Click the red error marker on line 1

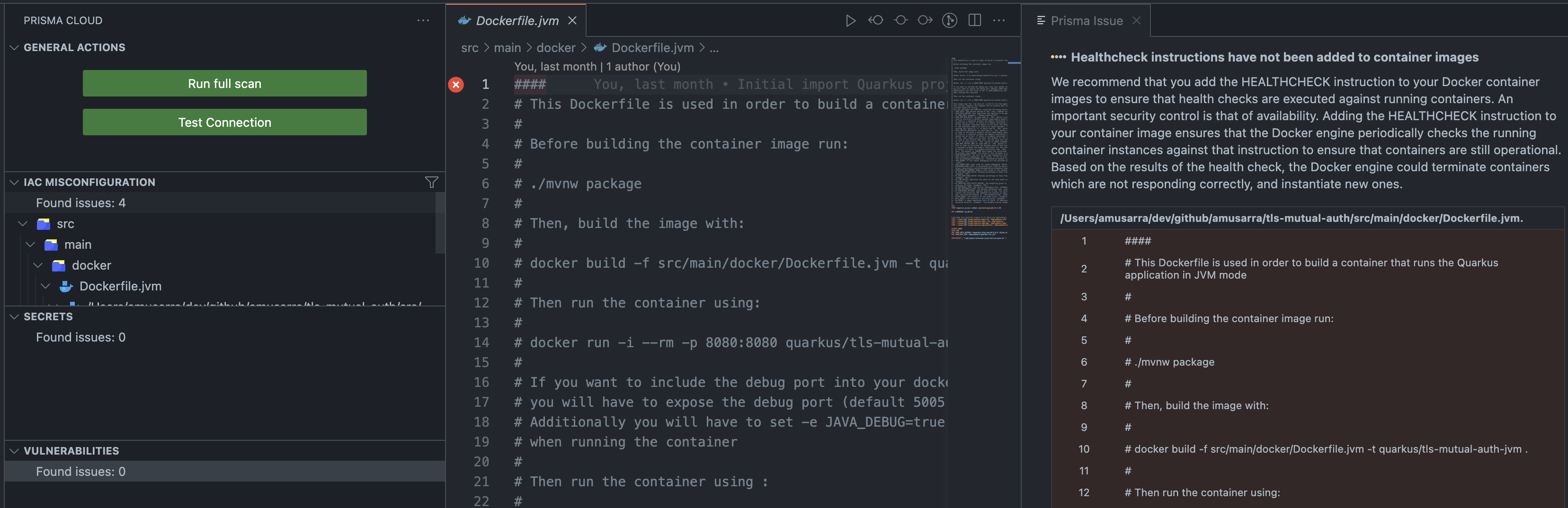(x=456, y=85)
